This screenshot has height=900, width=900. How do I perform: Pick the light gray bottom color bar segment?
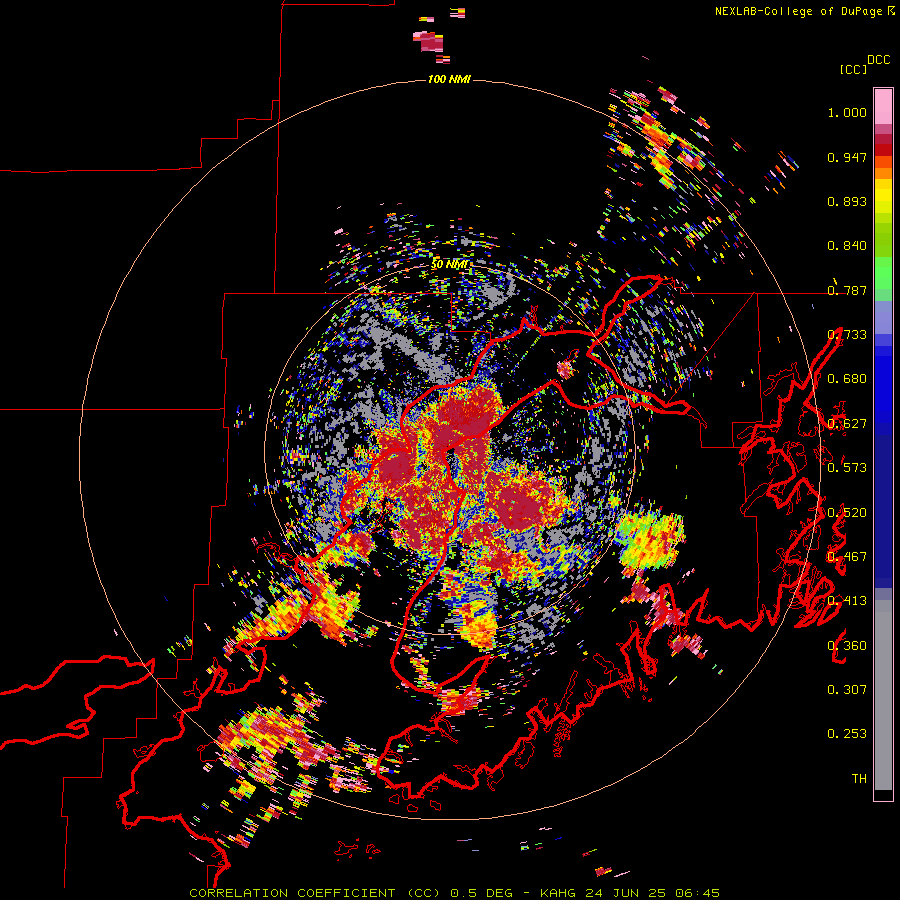click(x=883, y=700)
